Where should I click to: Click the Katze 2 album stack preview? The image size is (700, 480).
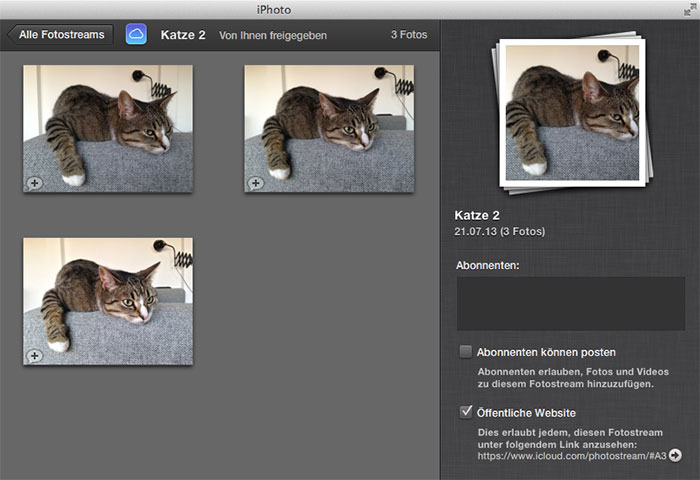tap(572, 113)
